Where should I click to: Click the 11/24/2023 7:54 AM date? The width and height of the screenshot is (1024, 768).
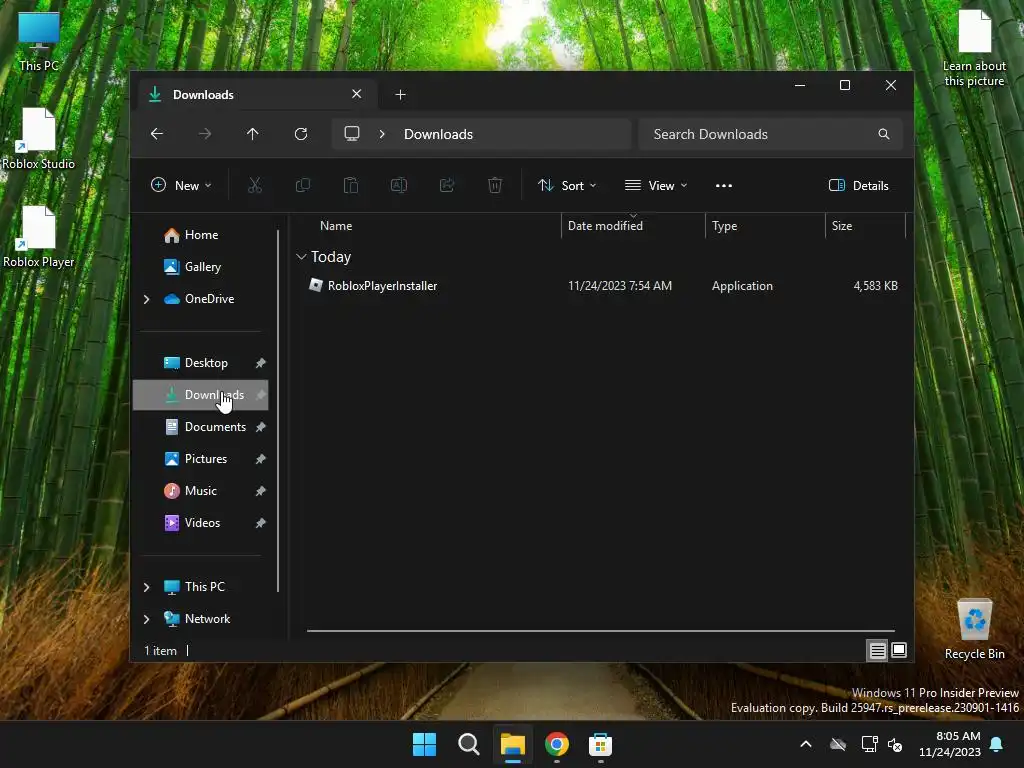pyautogui.click(x=620, y=285)
